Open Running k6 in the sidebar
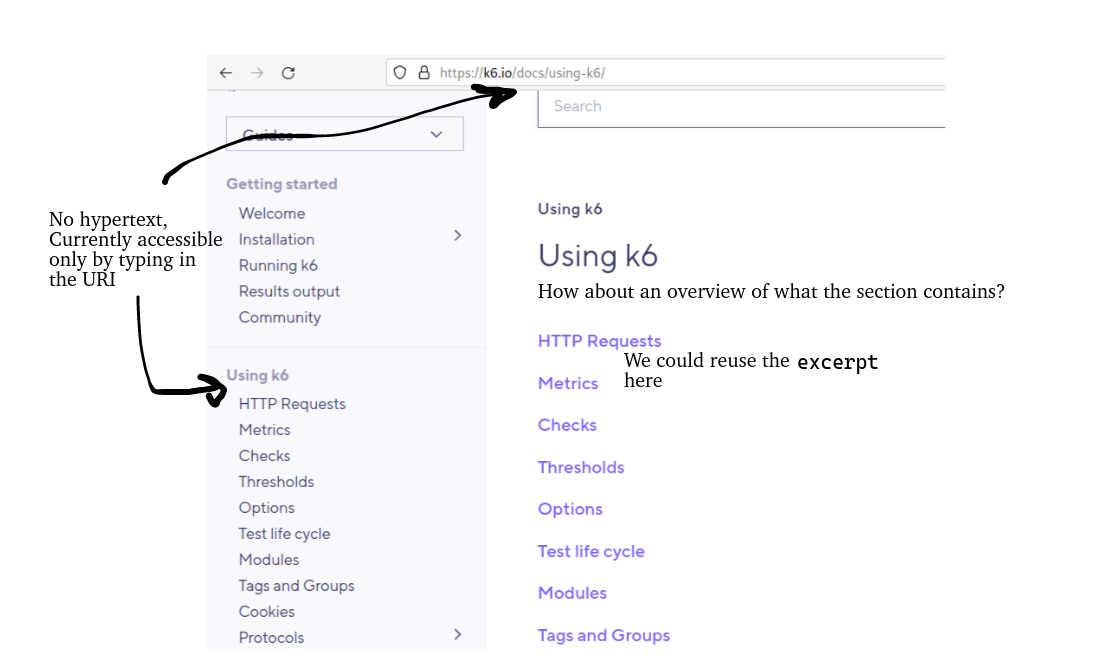 tap(278, 266)
